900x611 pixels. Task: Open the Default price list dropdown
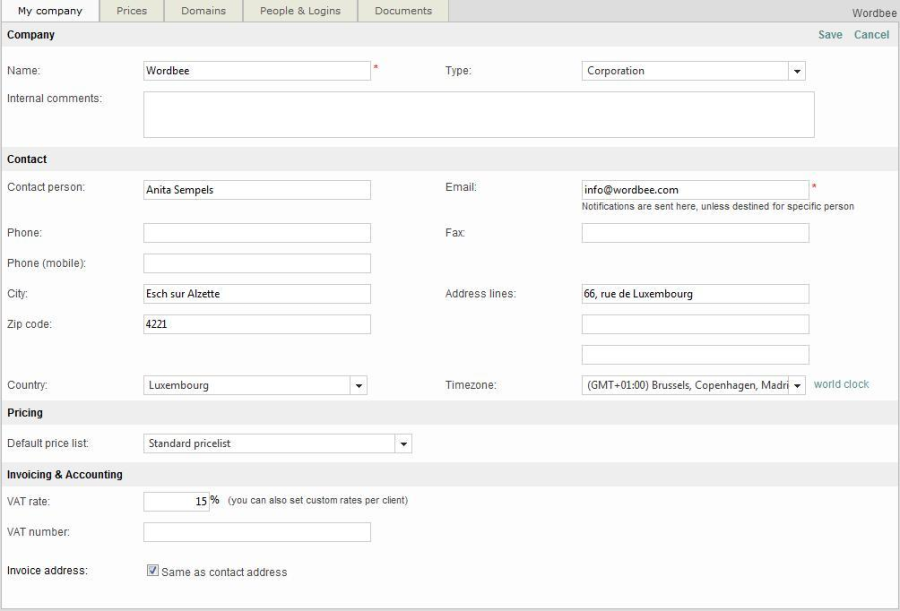tap(403, 443)
